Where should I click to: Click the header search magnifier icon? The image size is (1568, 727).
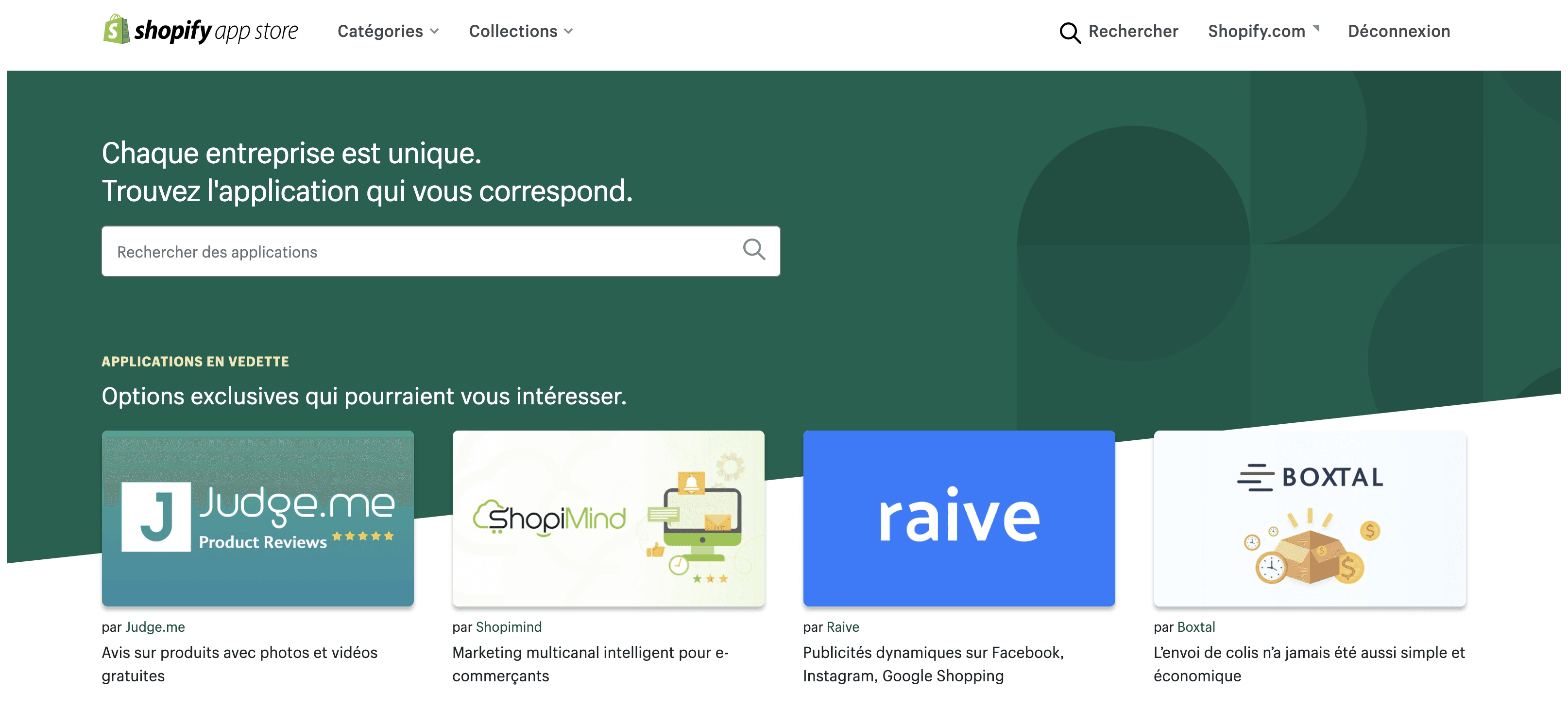[1070, 32]
